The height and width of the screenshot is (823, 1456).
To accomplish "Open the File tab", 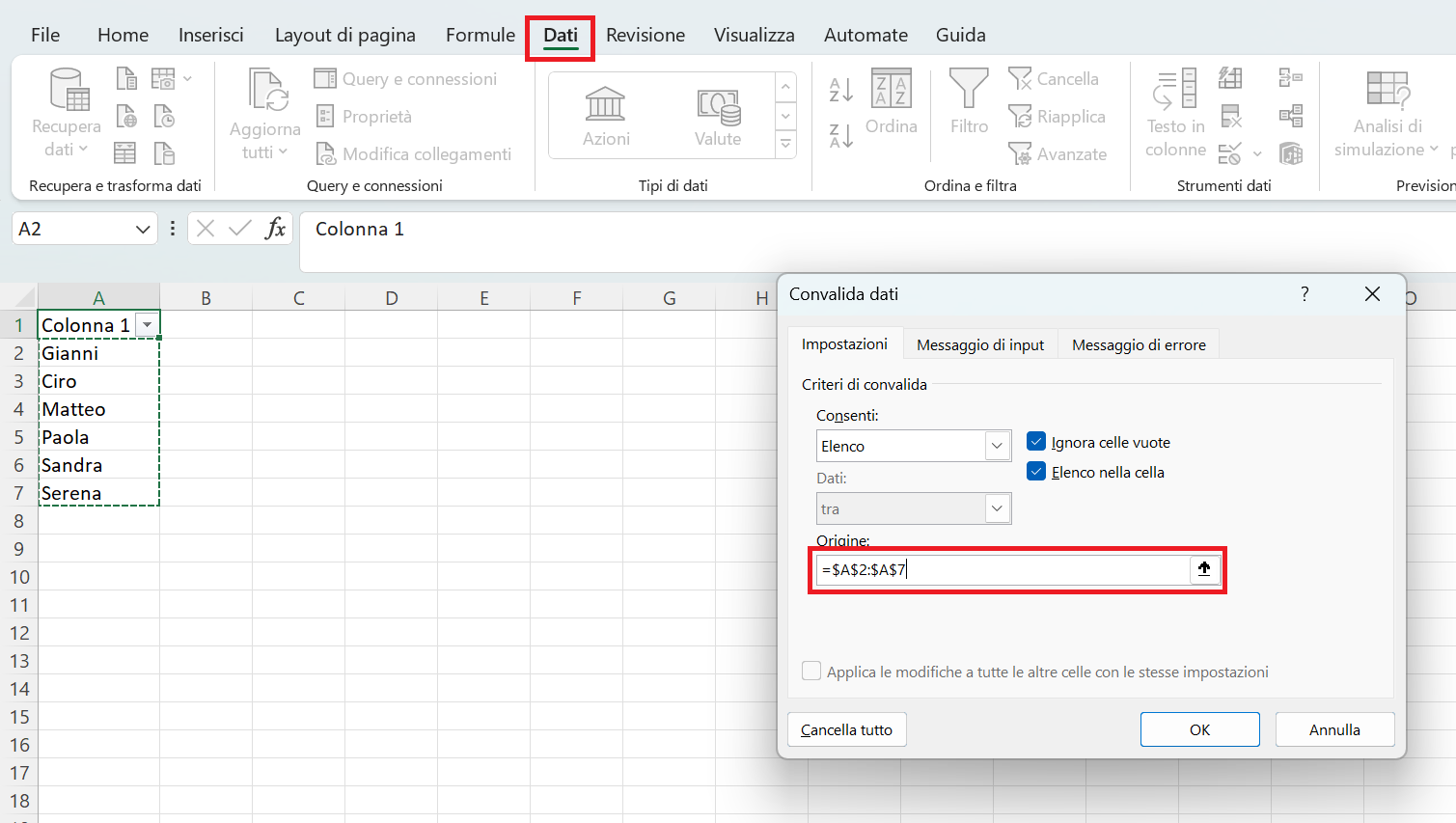I will coord(45,35).
